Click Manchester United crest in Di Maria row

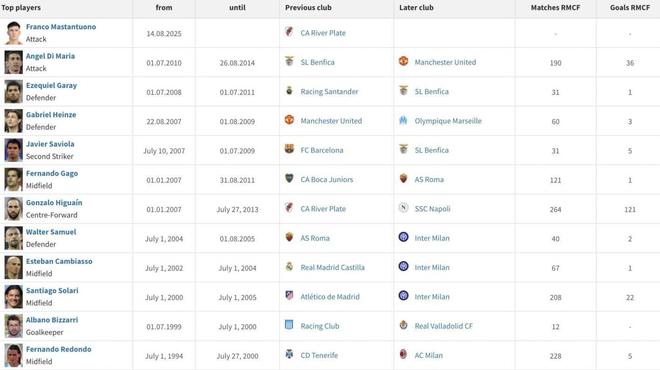coord(403,61)
